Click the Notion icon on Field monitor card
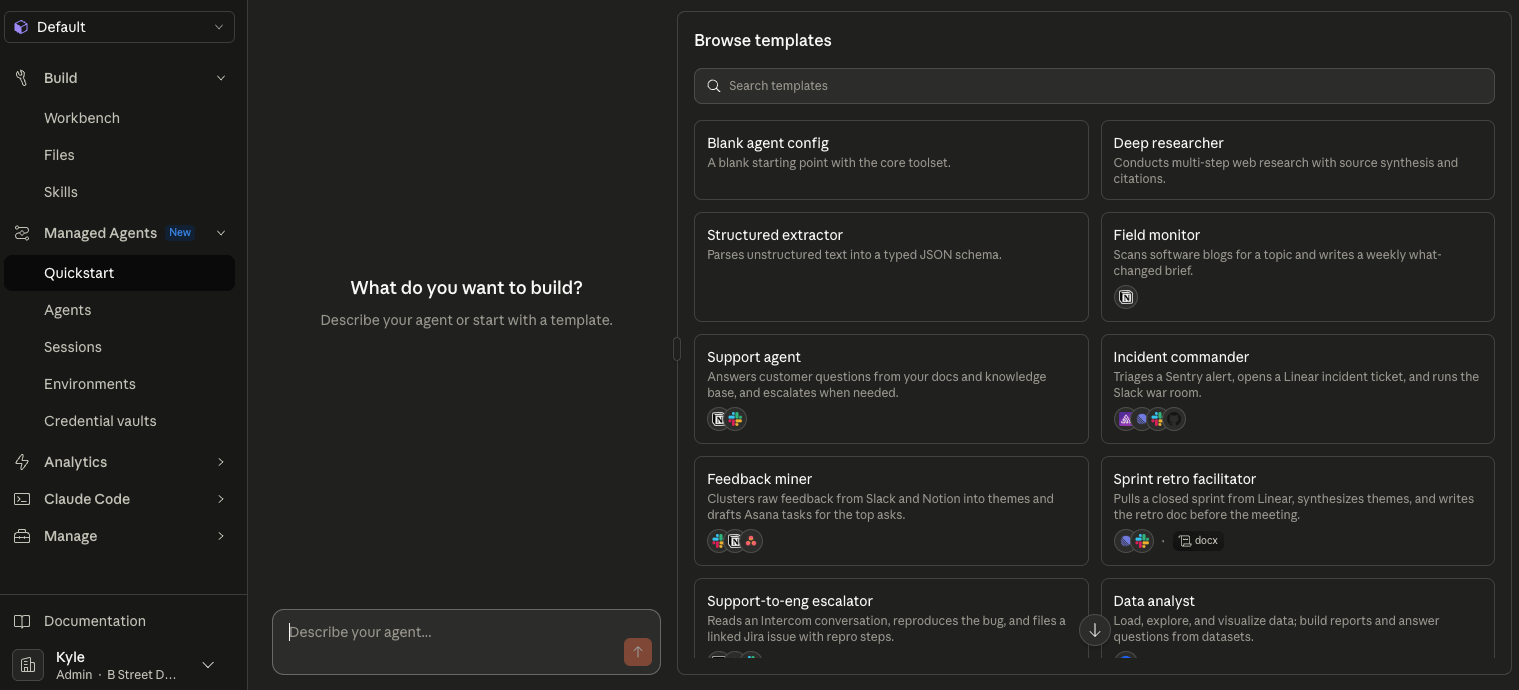 [1126, 297]
